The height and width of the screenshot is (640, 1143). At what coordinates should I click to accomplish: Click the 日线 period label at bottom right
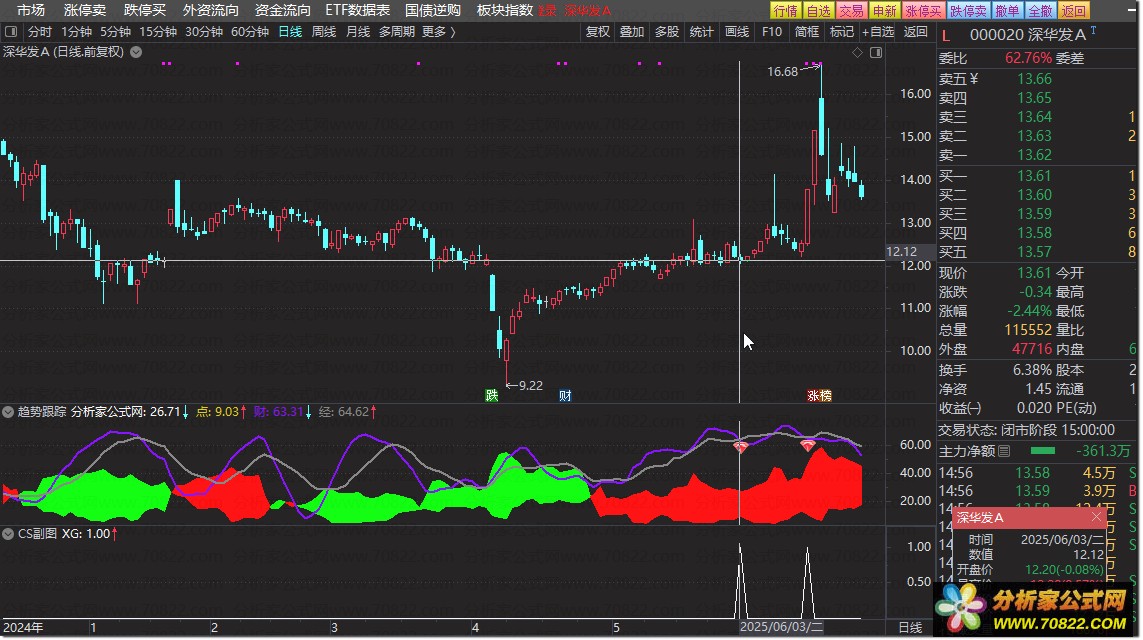910,628
